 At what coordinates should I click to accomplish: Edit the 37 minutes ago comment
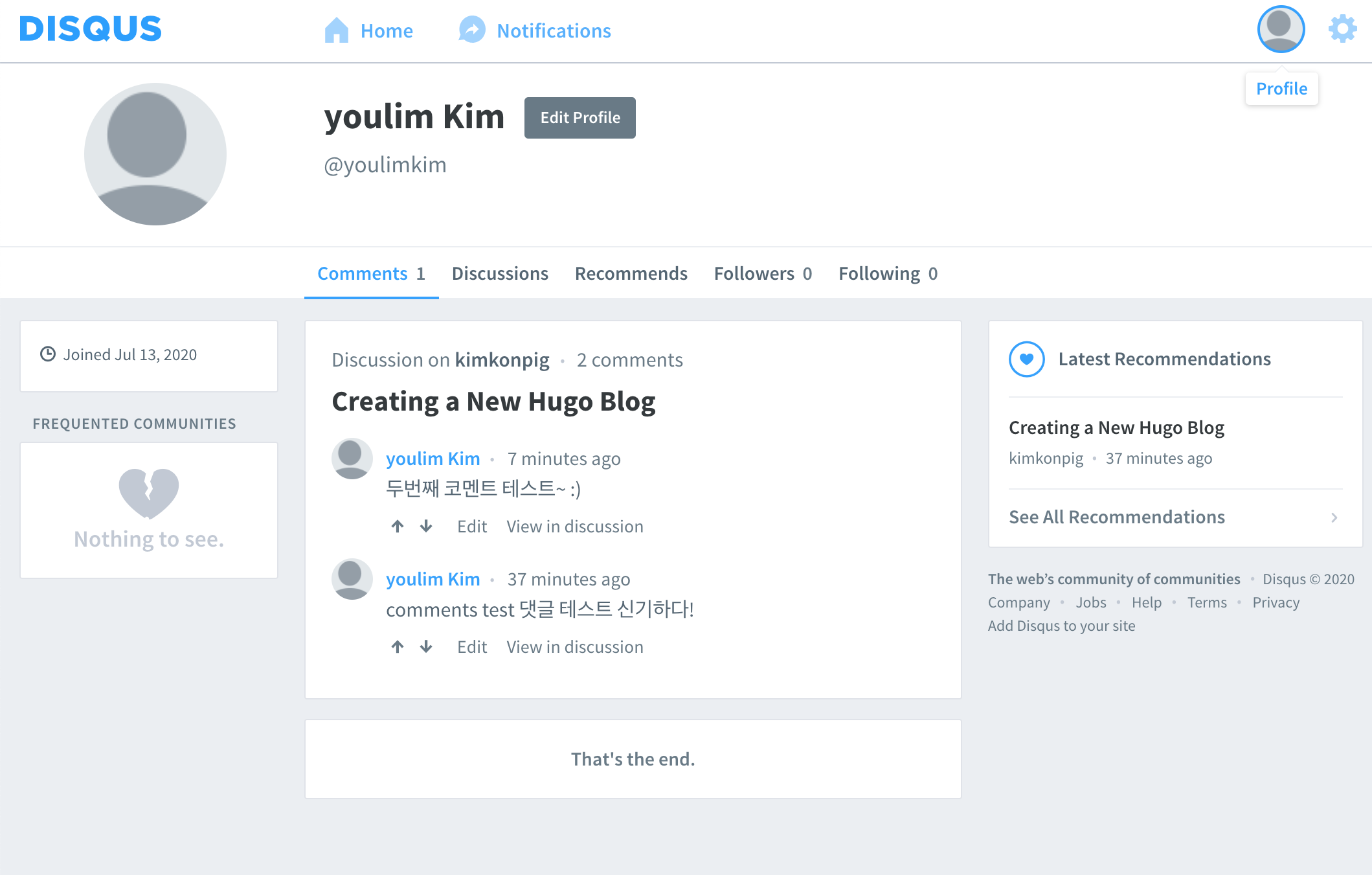point(472,647)
